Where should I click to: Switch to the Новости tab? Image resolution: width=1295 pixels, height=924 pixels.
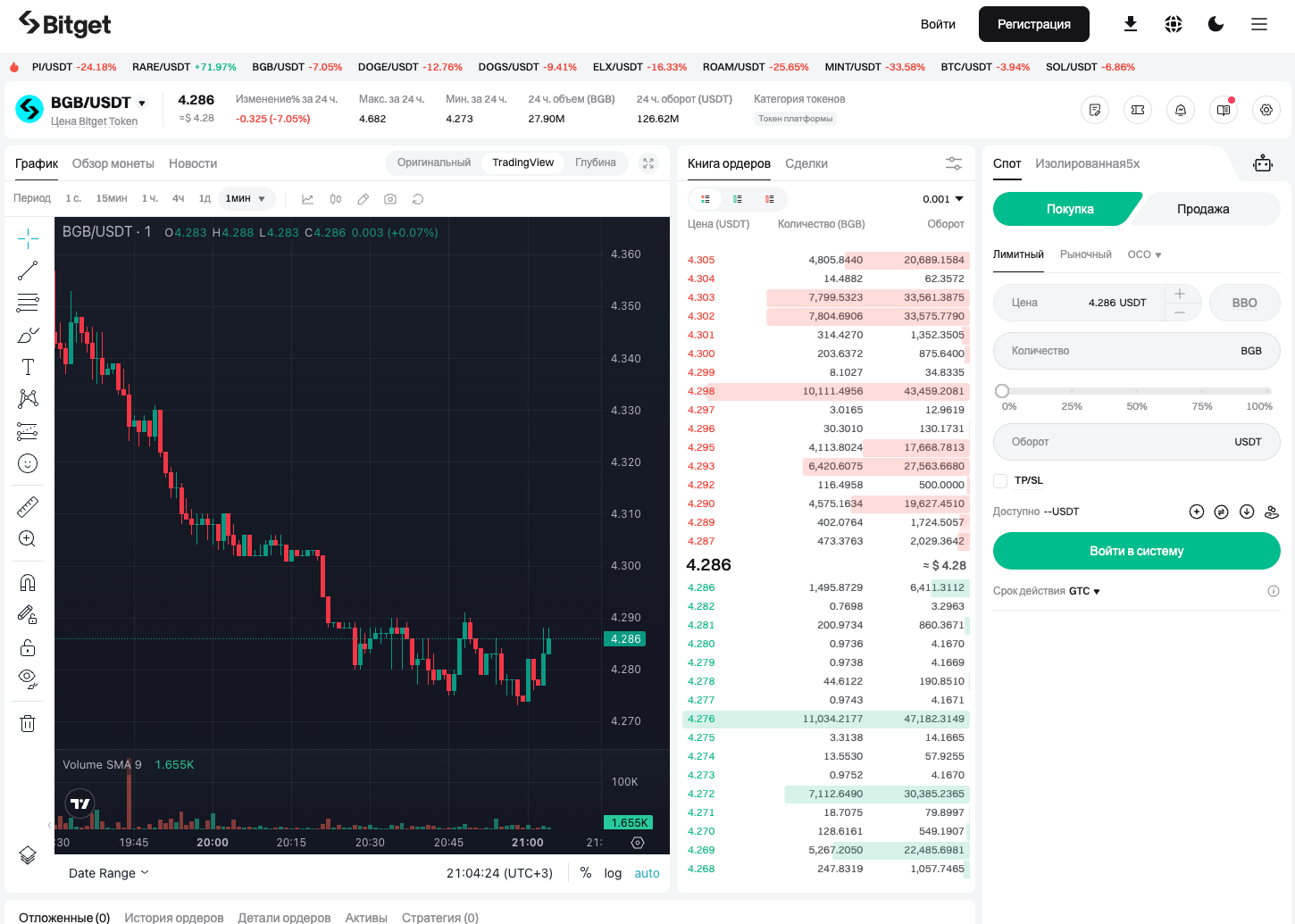pos(193,163)
